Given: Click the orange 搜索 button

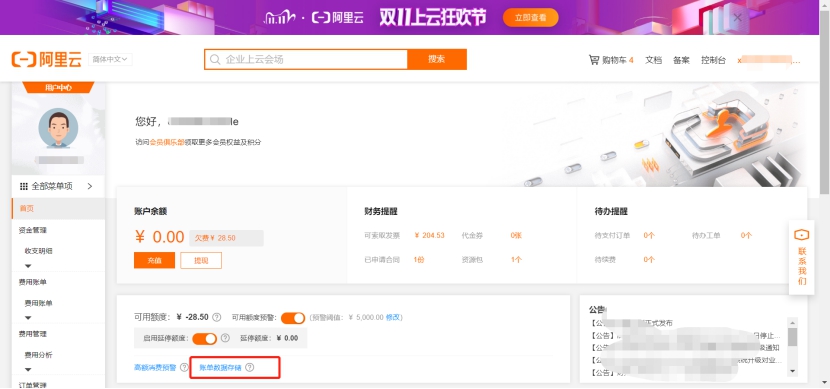Looking at the screenshot, I should coord(437,59).
